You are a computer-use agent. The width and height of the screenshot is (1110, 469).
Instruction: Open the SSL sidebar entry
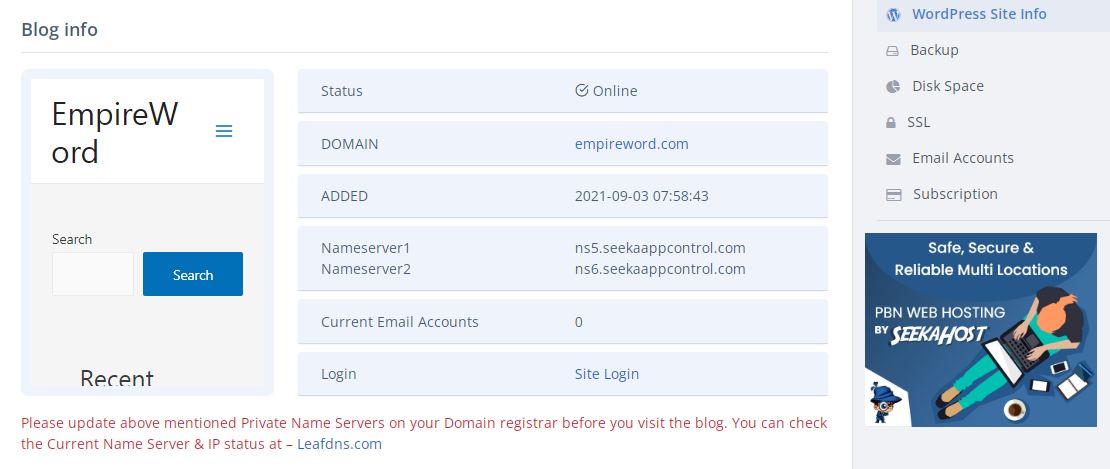[x=918, y=122]
